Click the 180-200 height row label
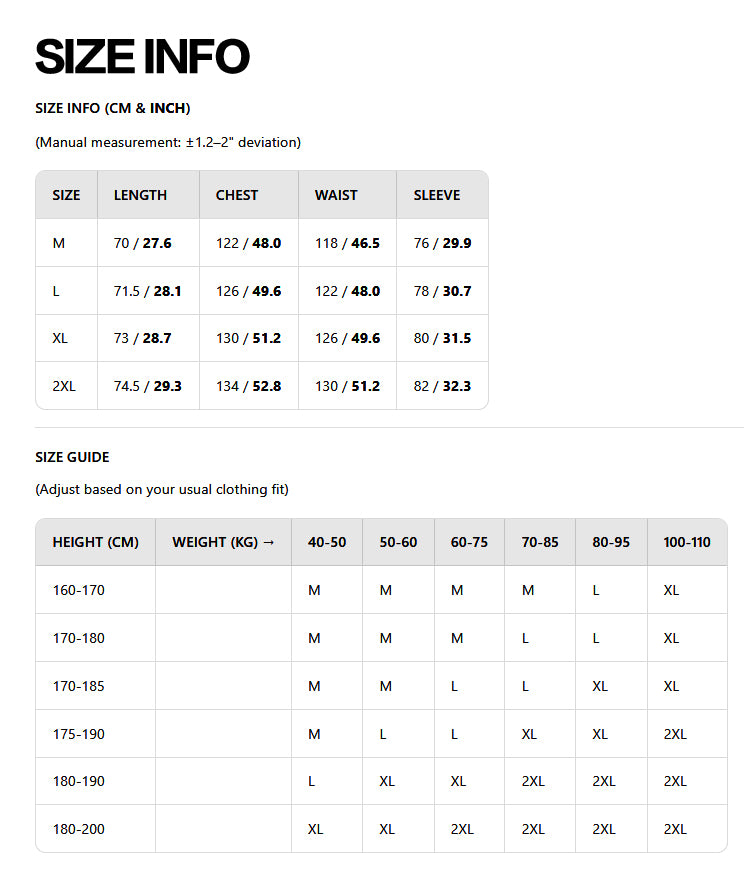This screenshot has width=750, height=880. pos(79,829)
